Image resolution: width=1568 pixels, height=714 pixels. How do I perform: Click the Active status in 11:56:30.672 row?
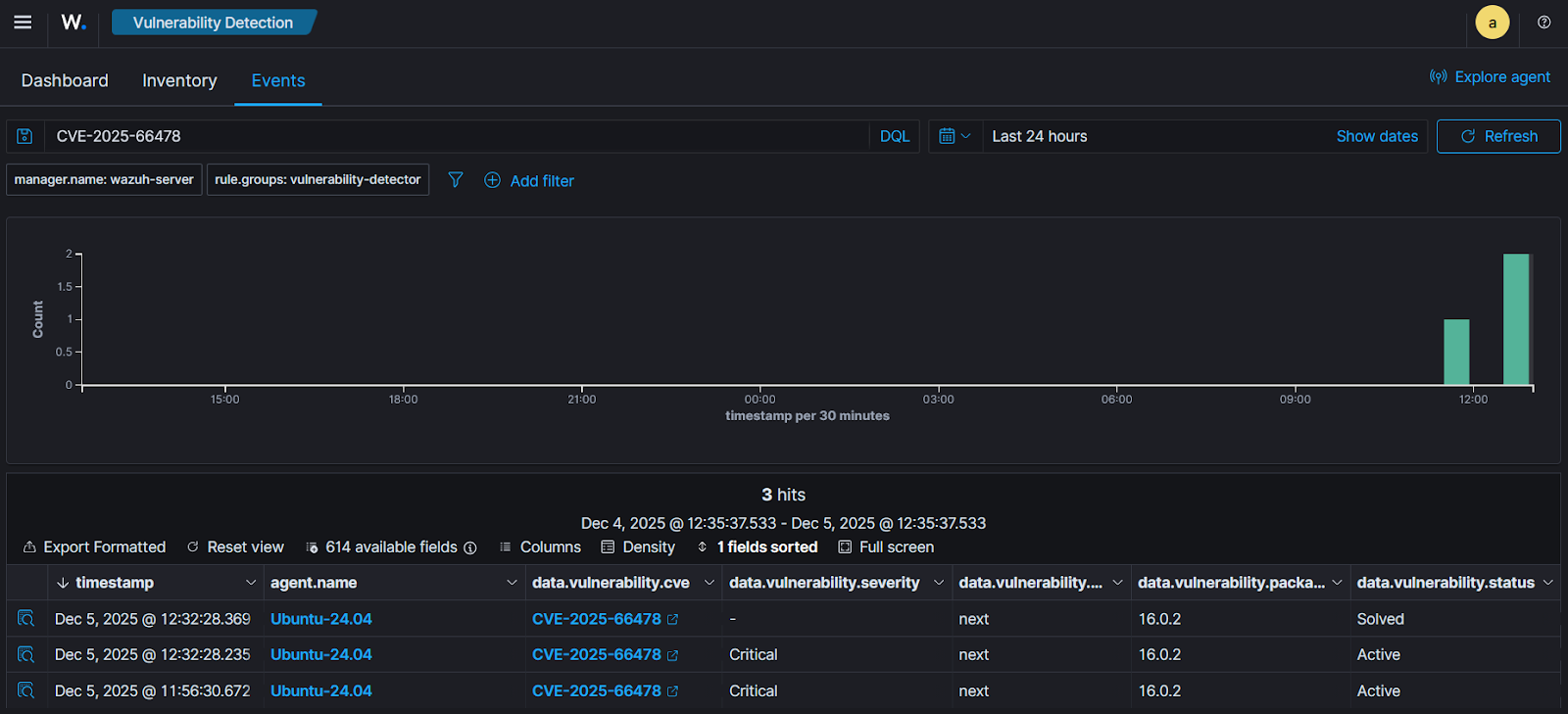tap(1379, 690)
